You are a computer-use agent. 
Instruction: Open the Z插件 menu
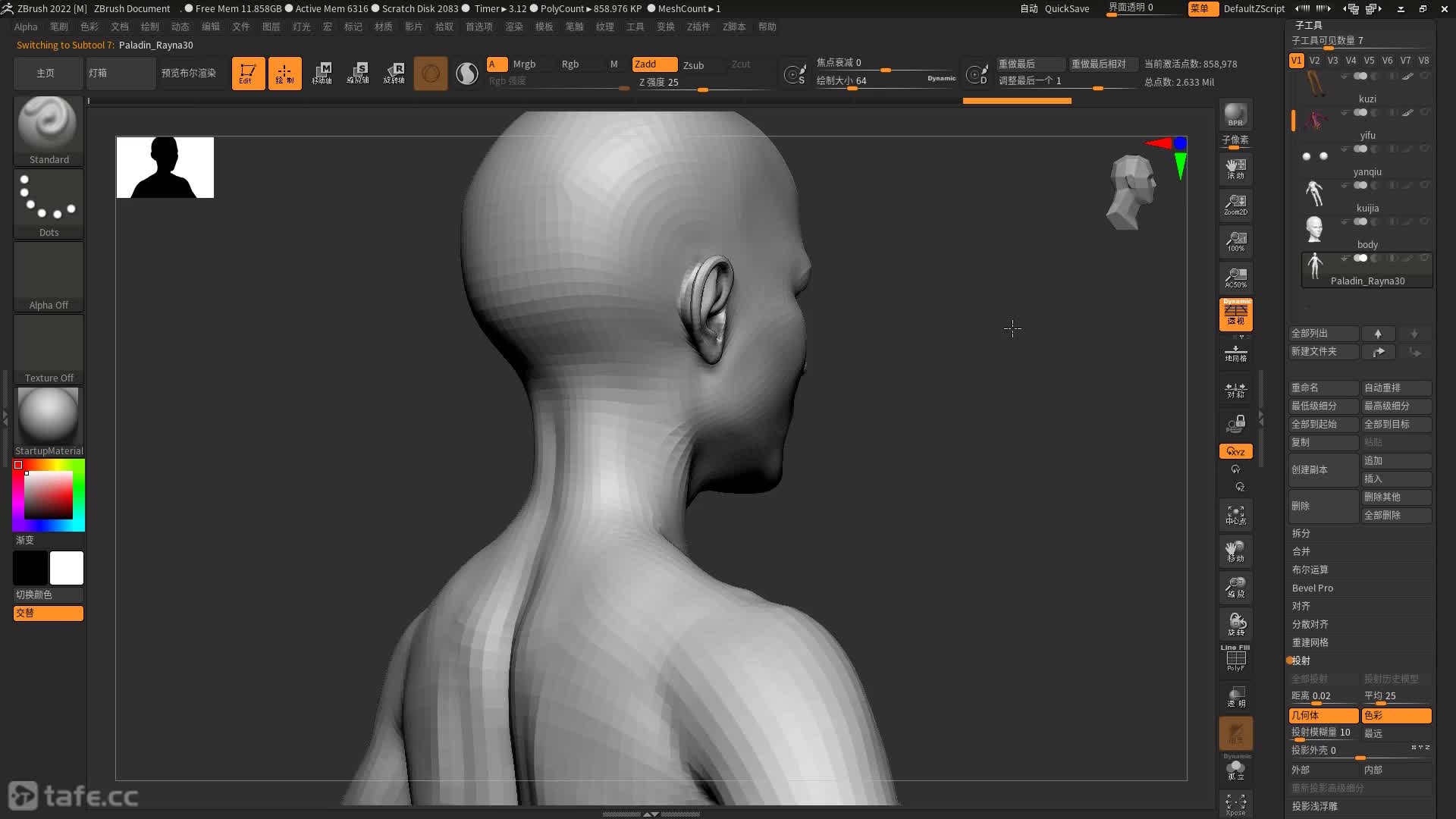[698, 27]
